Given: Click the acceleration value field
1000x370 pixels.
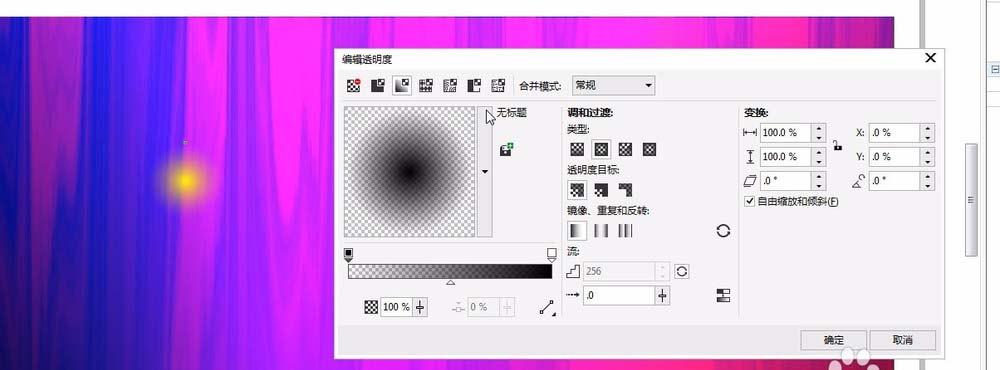Looking at the screenshot, I should tap(619, 295).
